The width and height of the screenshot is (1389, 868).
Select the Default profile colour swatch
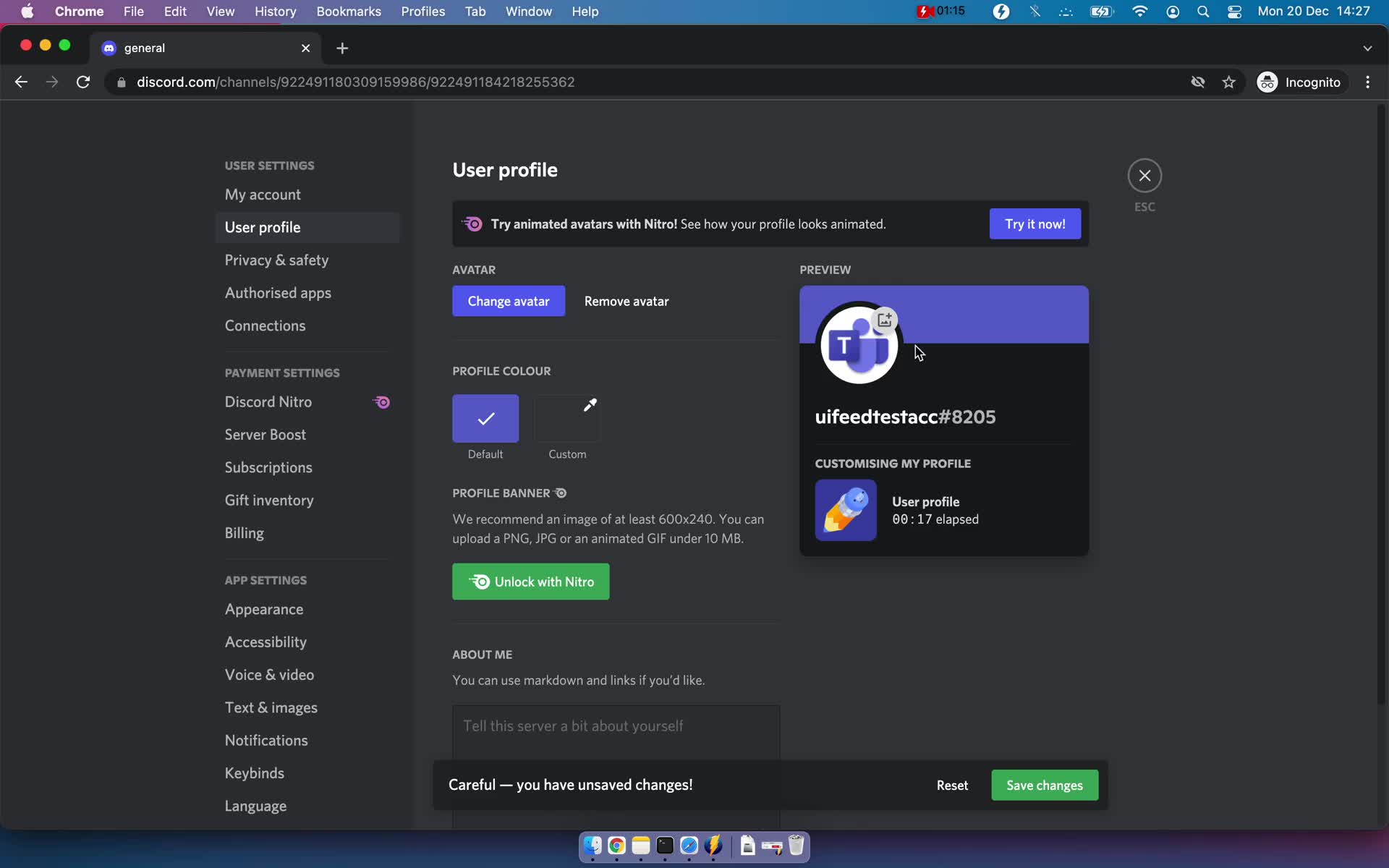(x=484, y=419)
